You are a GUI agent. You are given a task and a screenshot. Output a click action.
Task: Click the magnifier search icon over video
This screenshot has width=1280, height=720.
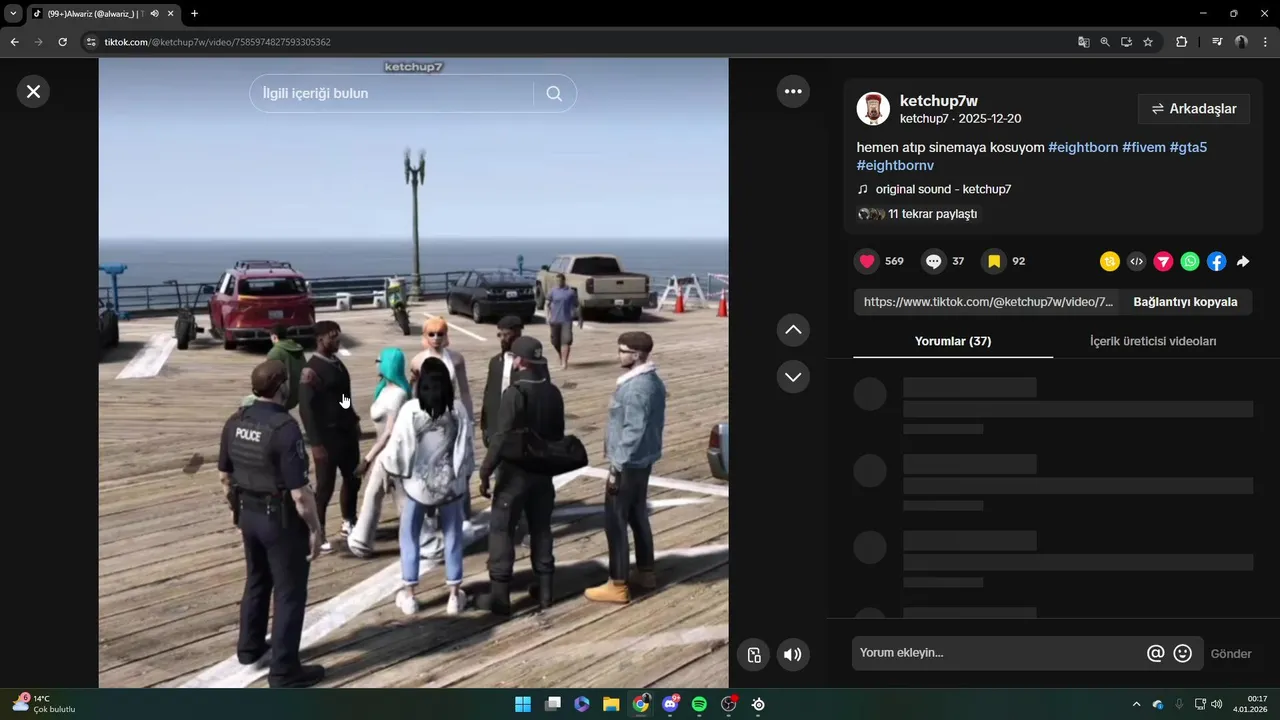pos(554,93)
